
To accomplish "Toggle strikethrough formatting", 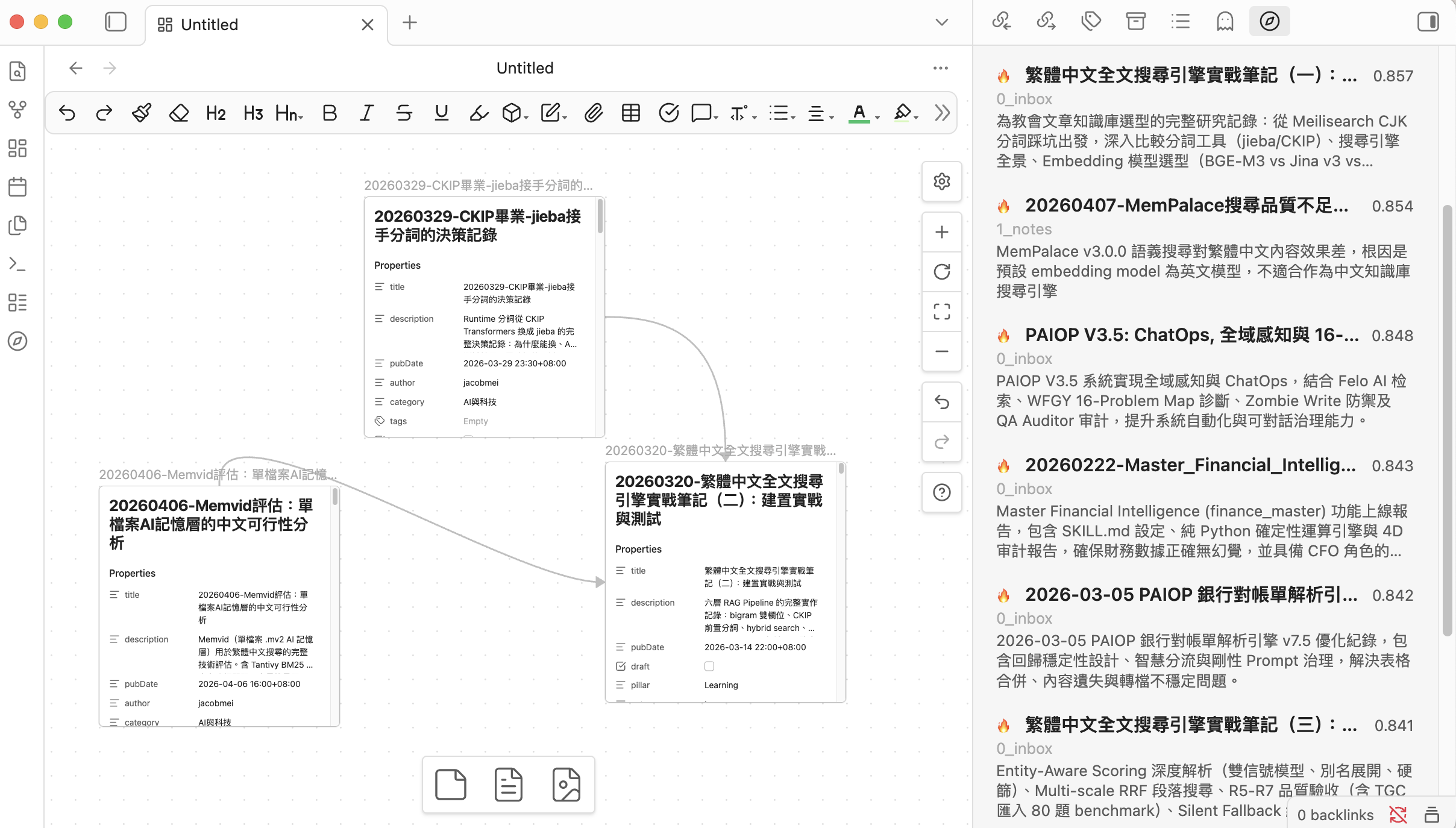I will click(x=404, y=113).
